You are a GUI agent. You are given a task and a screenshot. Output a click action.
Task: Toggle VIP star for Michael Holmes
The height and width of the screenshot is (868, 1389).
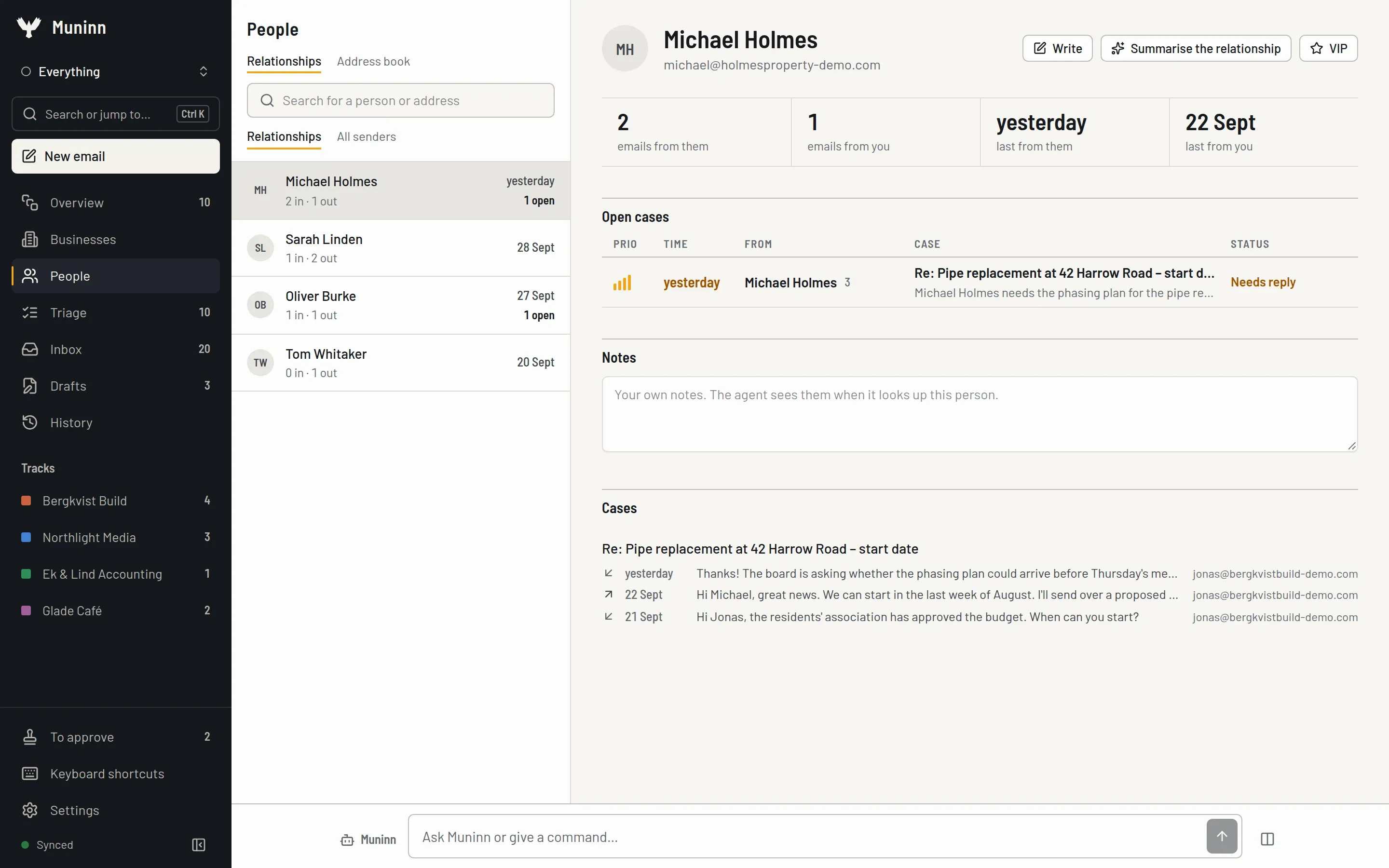click(1328, 48)
